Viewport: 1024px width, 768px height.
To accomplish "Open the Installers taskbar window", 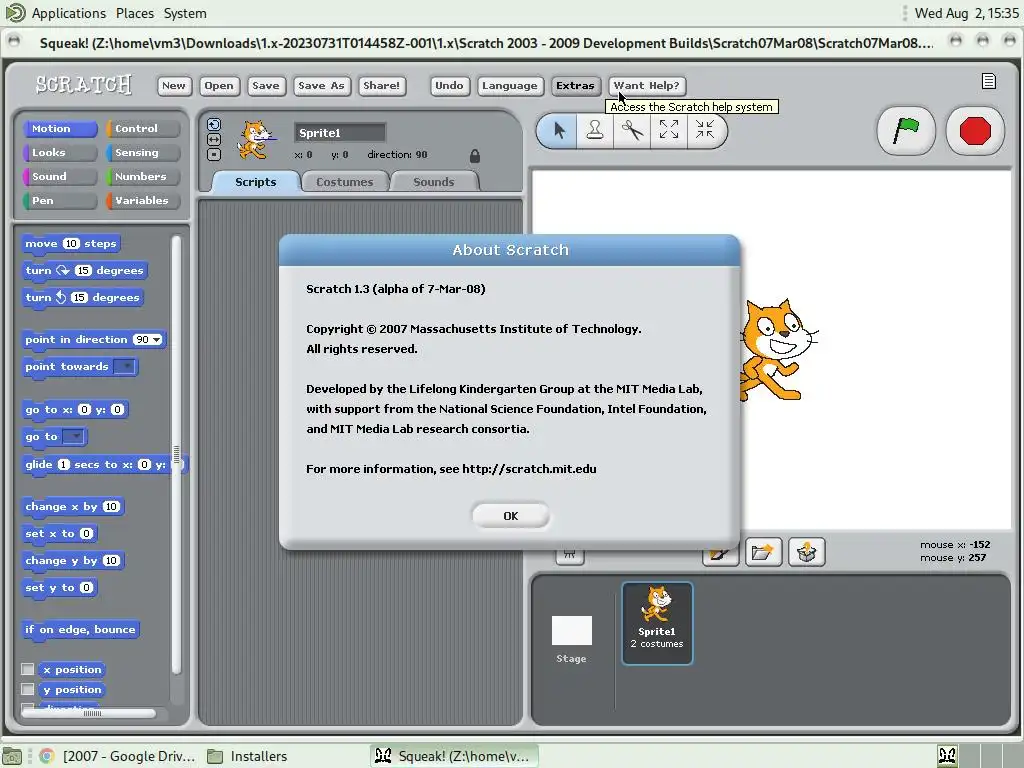I will (248, 756).
